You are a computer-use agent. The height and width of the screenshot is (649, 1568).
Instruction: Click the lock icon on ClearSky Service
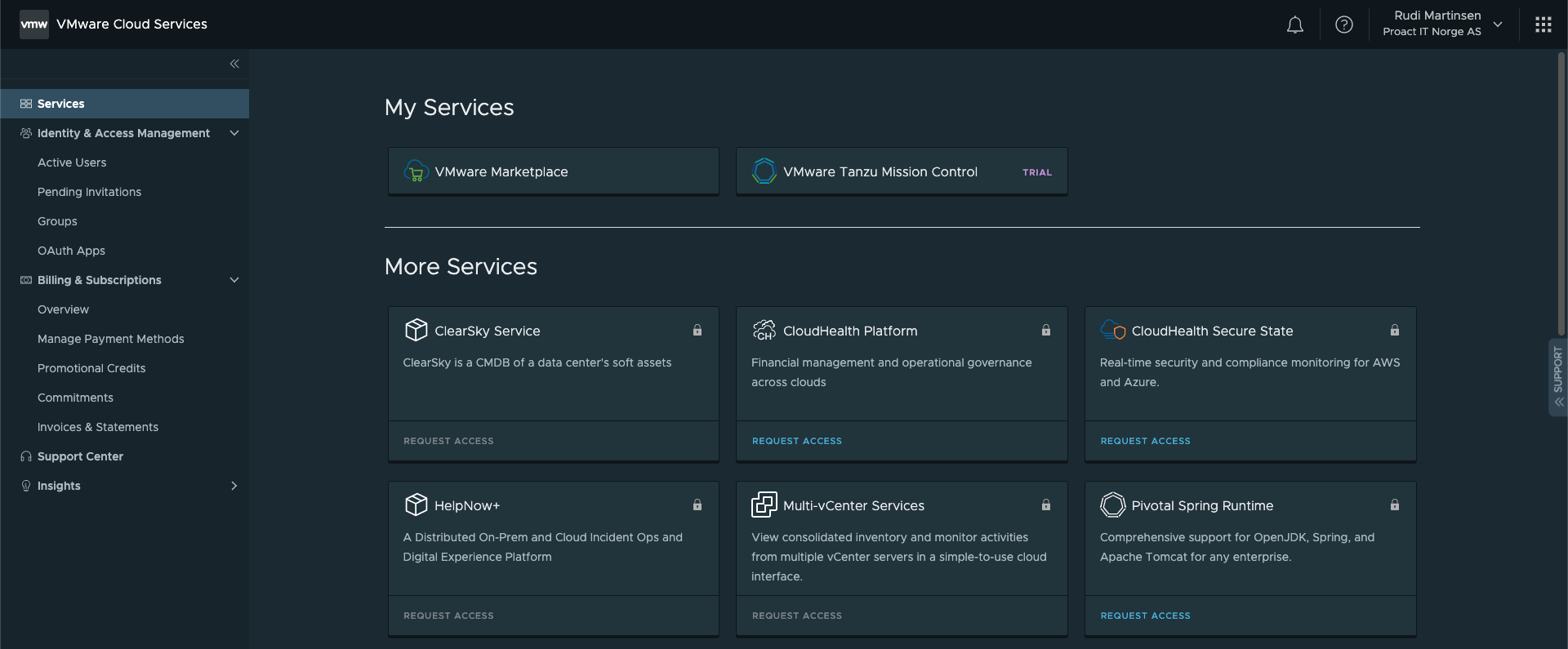pyautogui.click(x=697, y=330)
